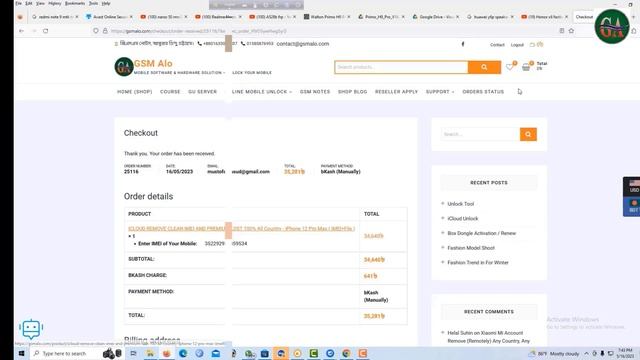Open Microsoft Edge from the taskbar
640x360 pixels.
pos(183,353)
